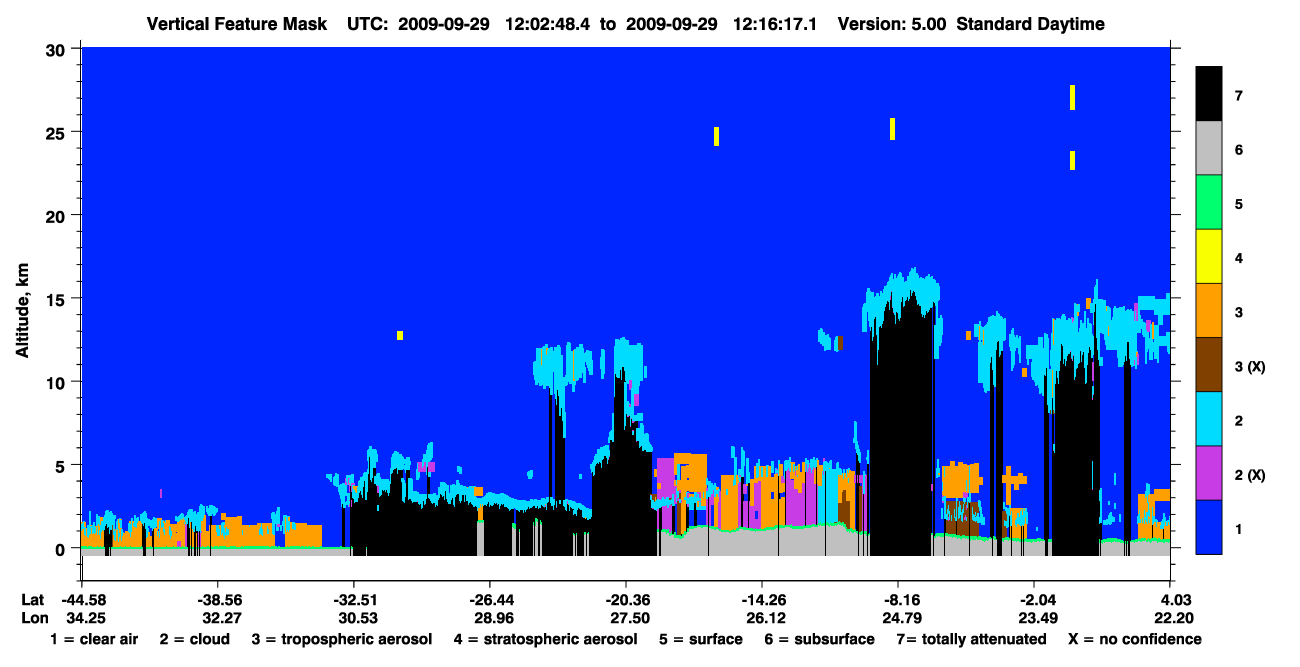Click the latitude value -38.56

click(217, 599)
